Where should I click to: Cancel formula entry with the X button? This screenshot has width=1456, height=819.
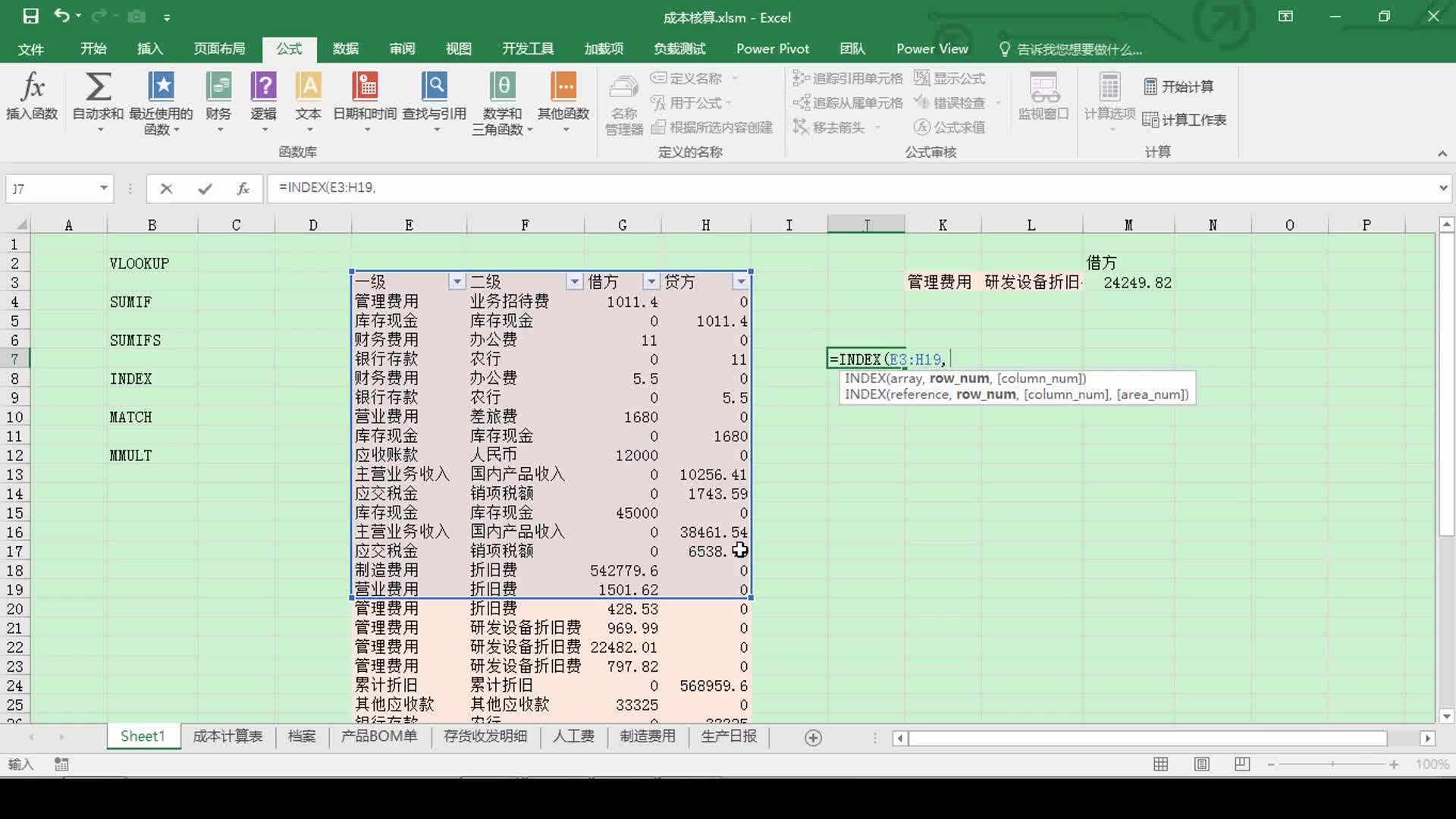(166, 188)
